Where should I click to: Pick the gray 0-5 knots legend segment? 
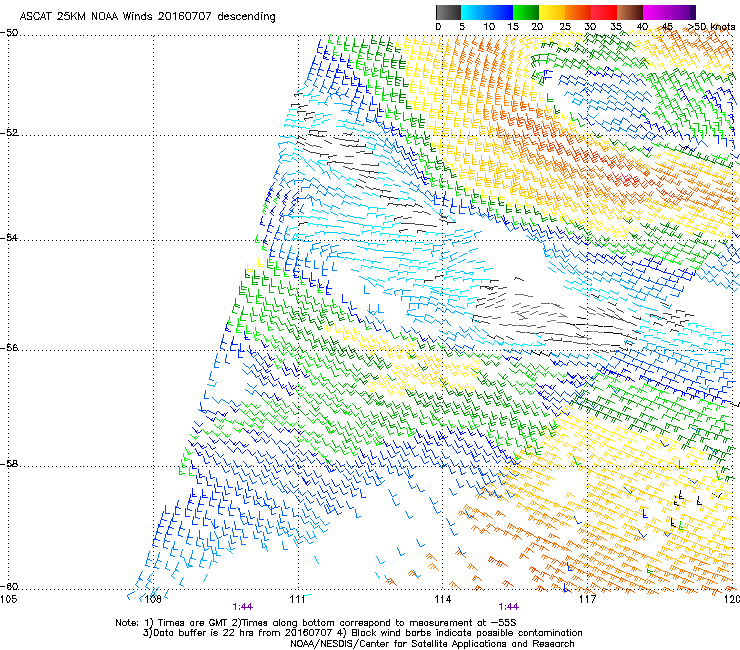click(448, 12)
